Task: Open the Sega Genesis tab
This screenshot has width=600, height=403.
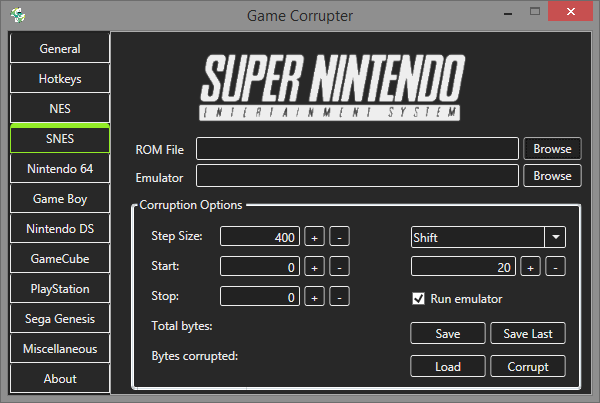Action: (60, 318)
